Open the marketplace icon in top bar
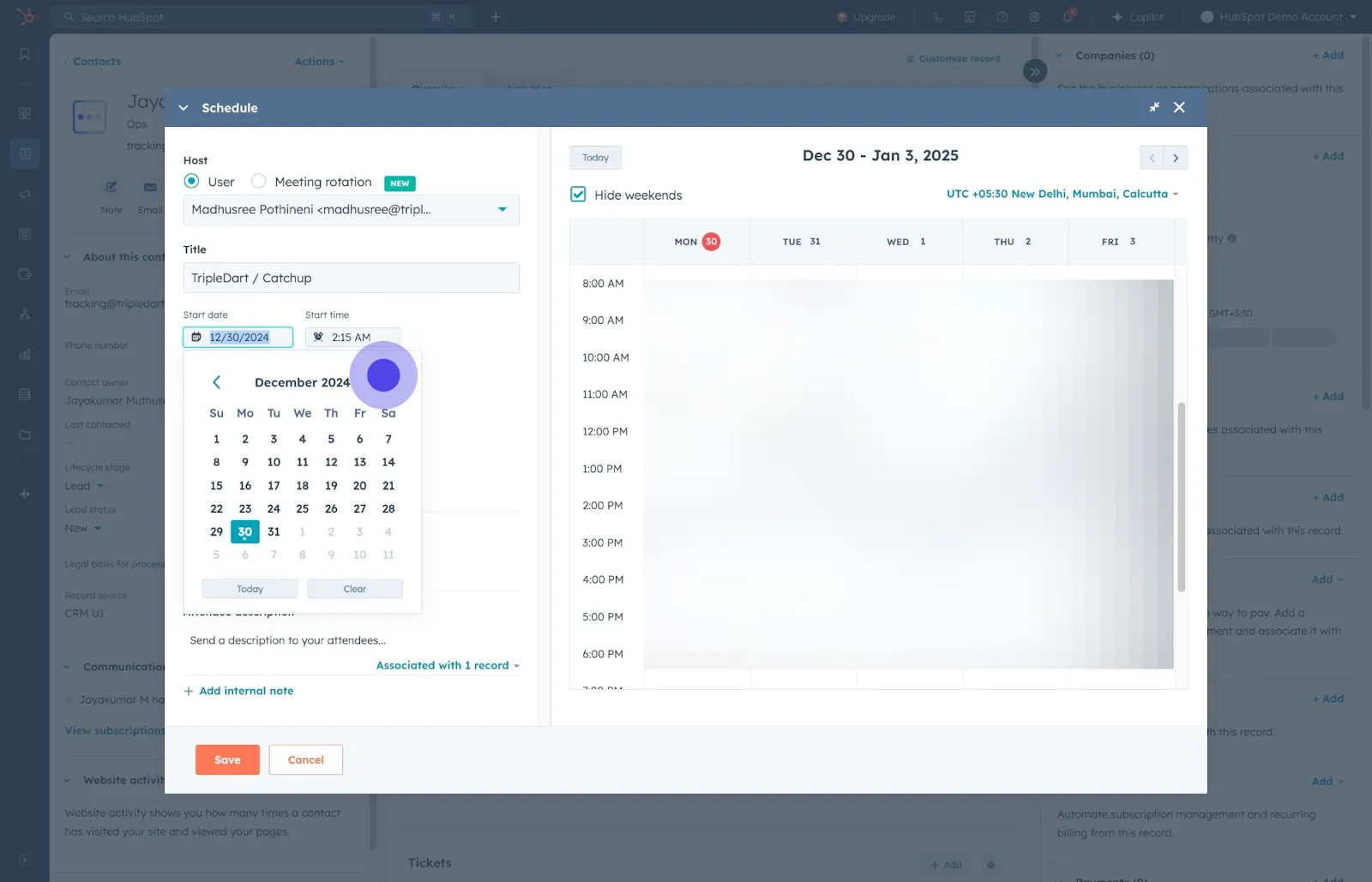This screenshot has height=882, width=1372. point(970,17)
